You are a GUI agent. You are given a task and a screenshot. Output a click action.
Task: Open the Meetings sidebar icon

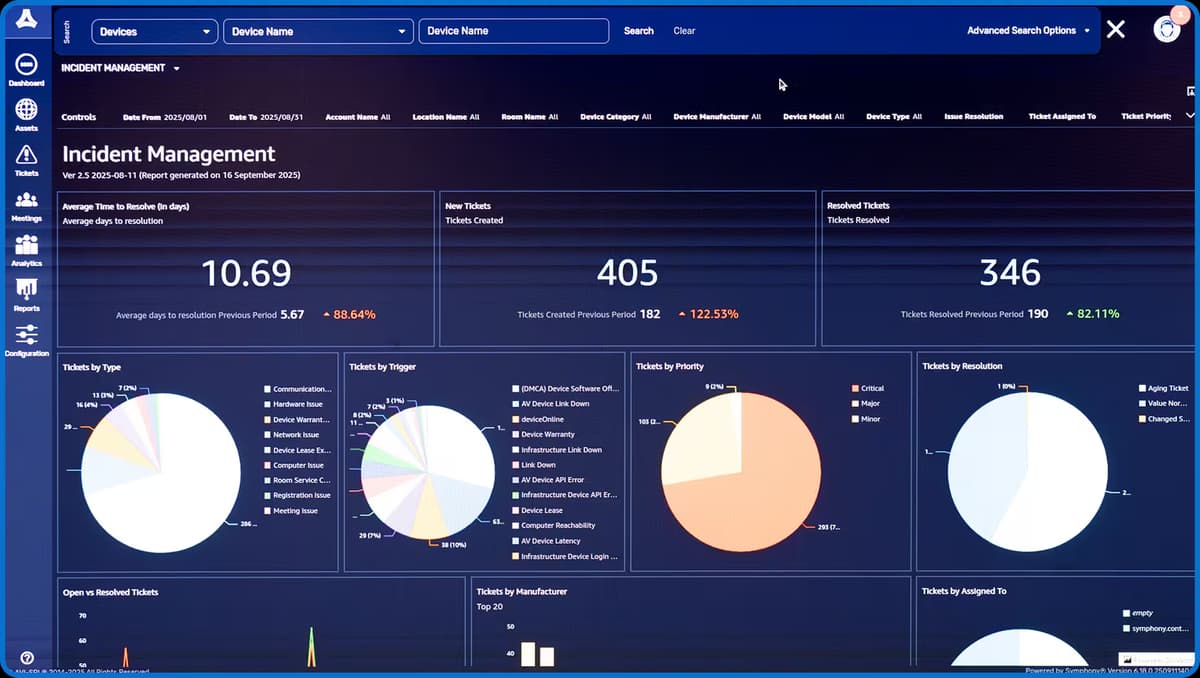coord(26,200)
